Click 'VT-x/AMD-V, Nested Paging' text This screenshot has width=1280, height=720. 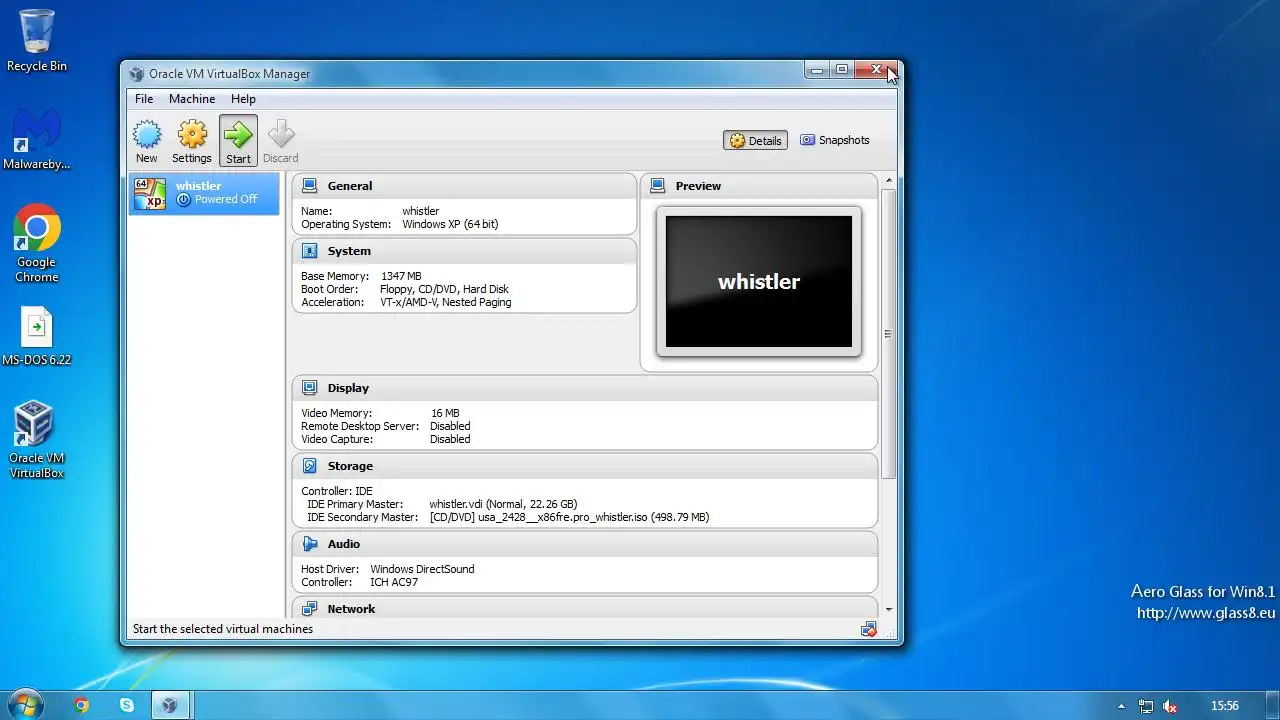click(x=445, y=302)
